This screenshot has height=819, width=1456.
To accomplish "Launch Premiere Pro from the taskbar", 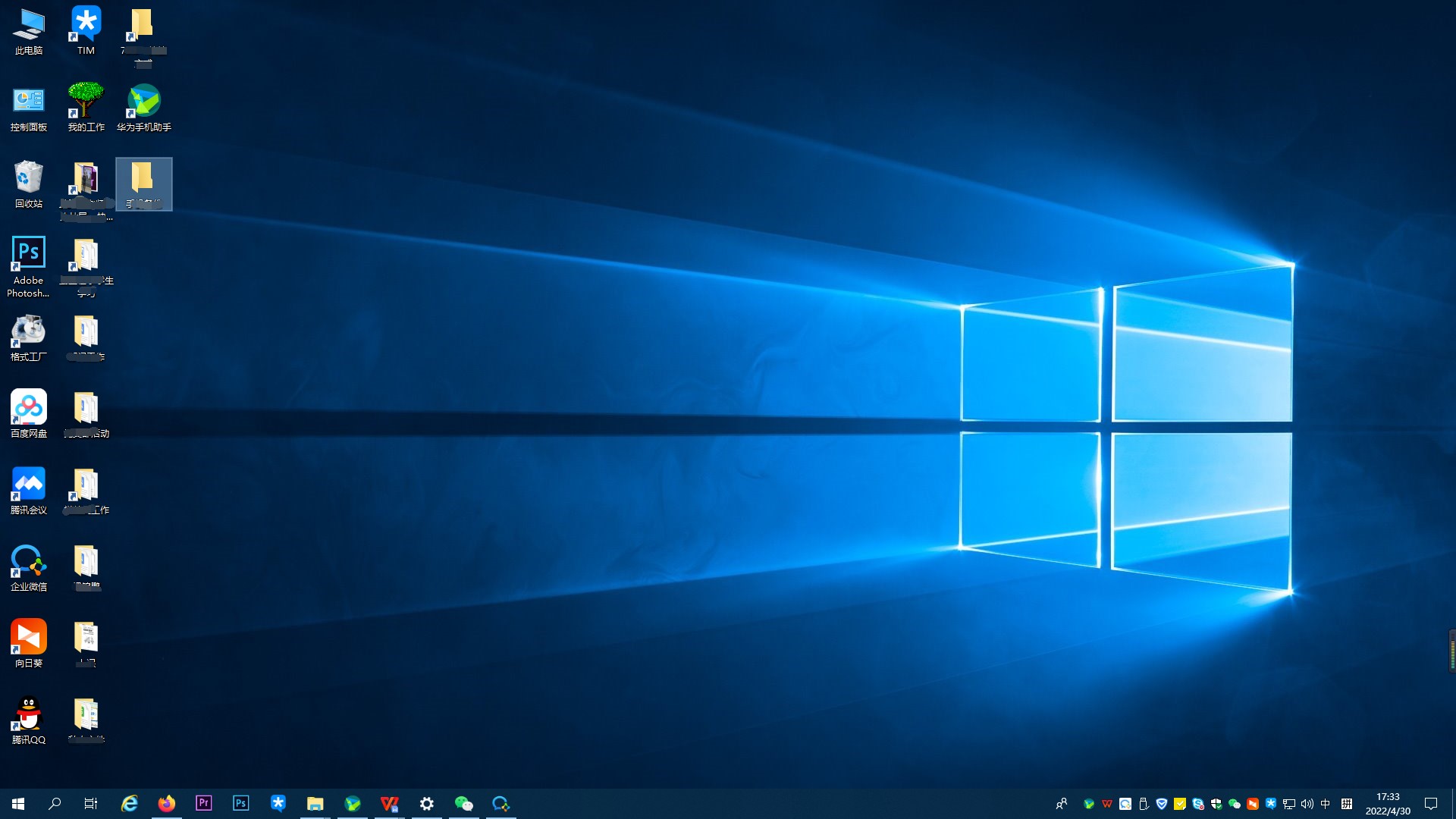I will tap(204, 804).
